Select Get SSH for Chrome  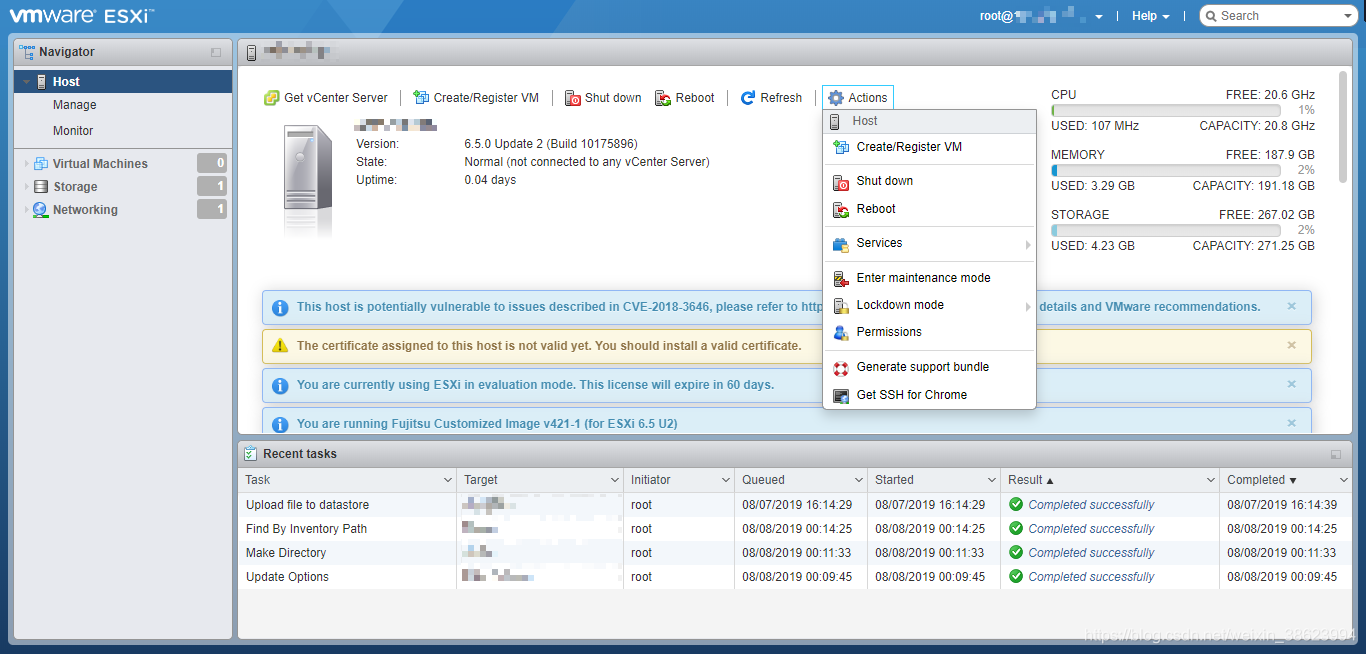929,395
